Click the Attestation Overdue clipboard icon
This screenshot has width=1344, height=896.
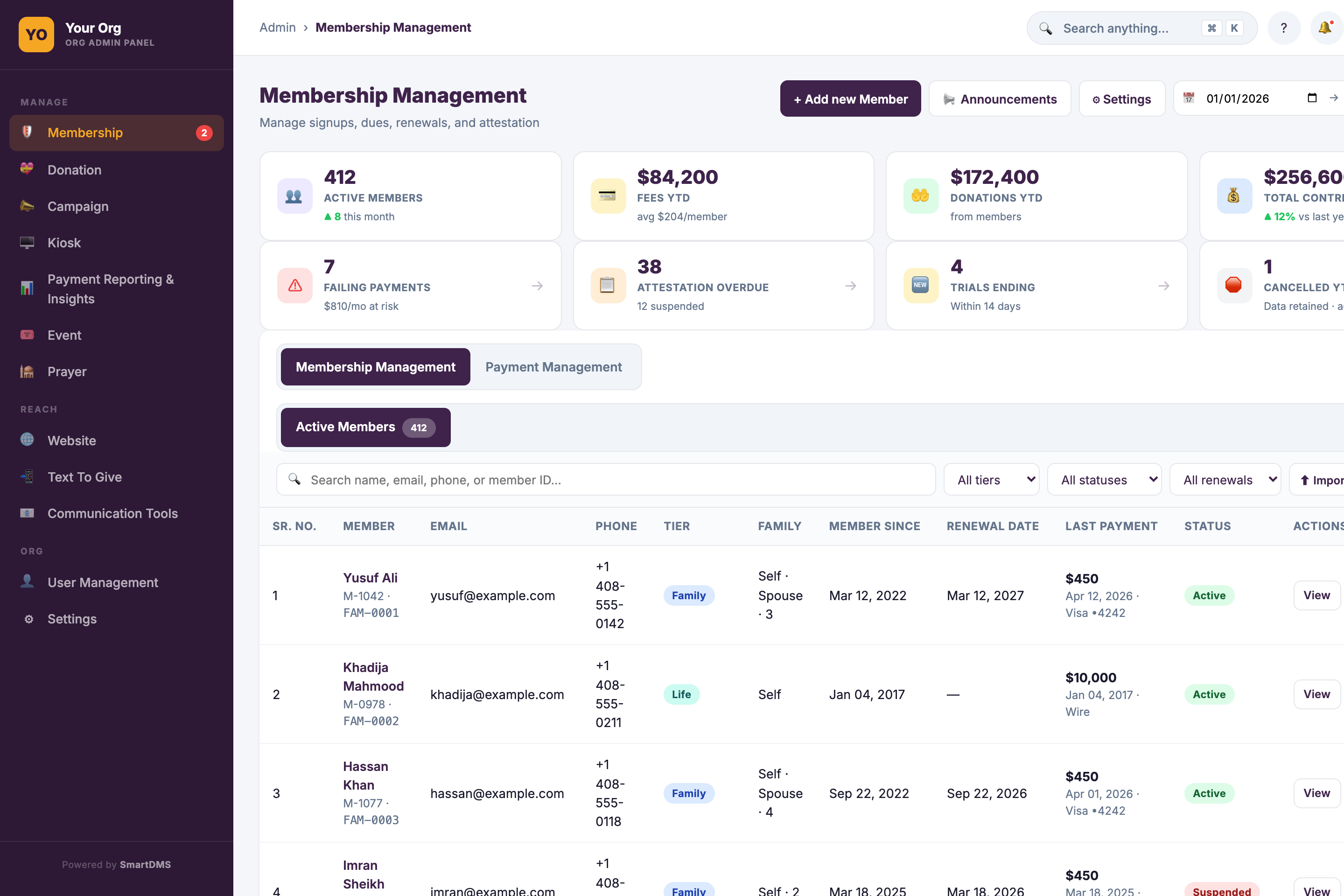point(608,285)
